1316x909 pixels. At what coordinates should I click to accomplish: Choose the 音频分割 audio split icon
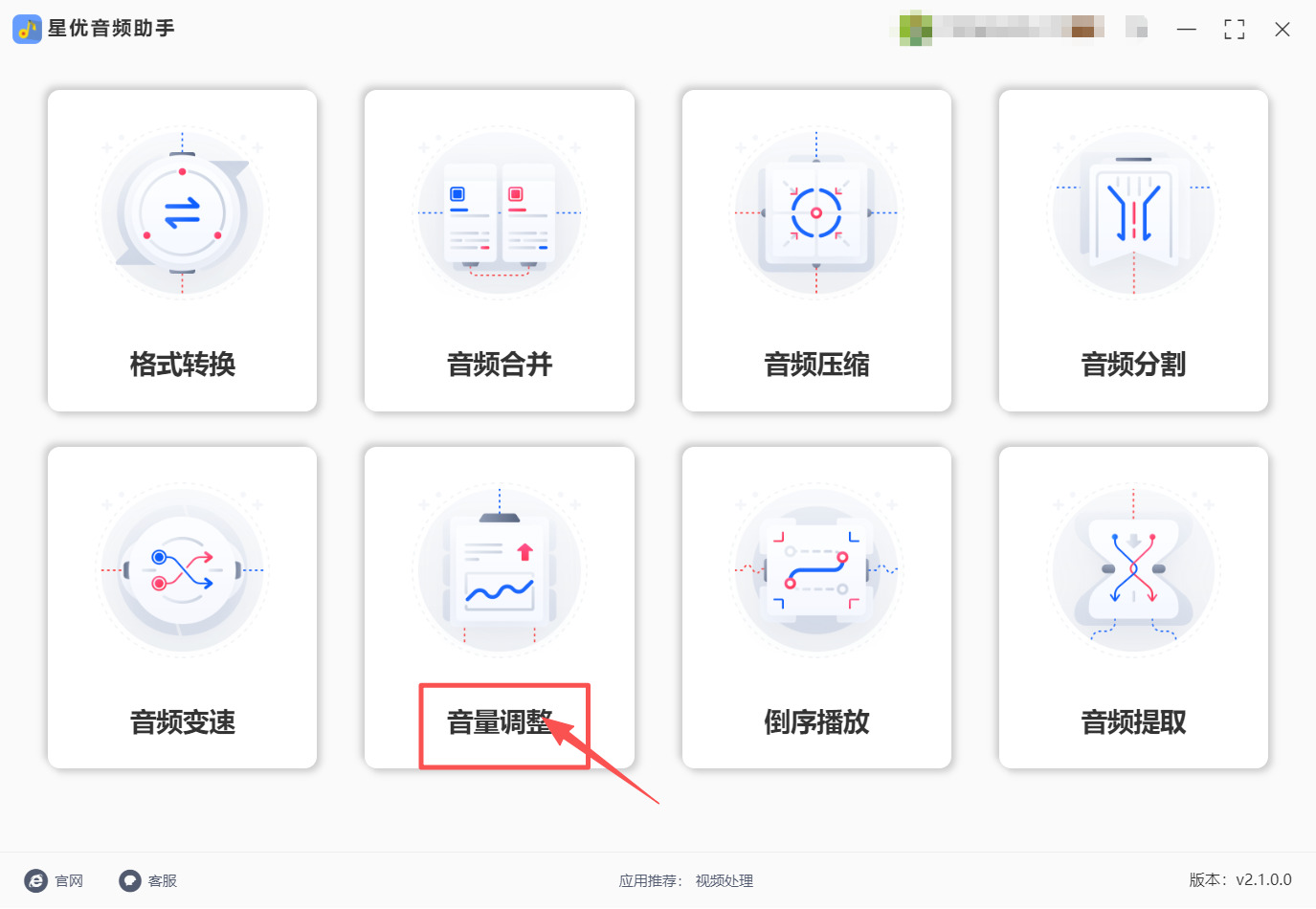click(1133, 212)
